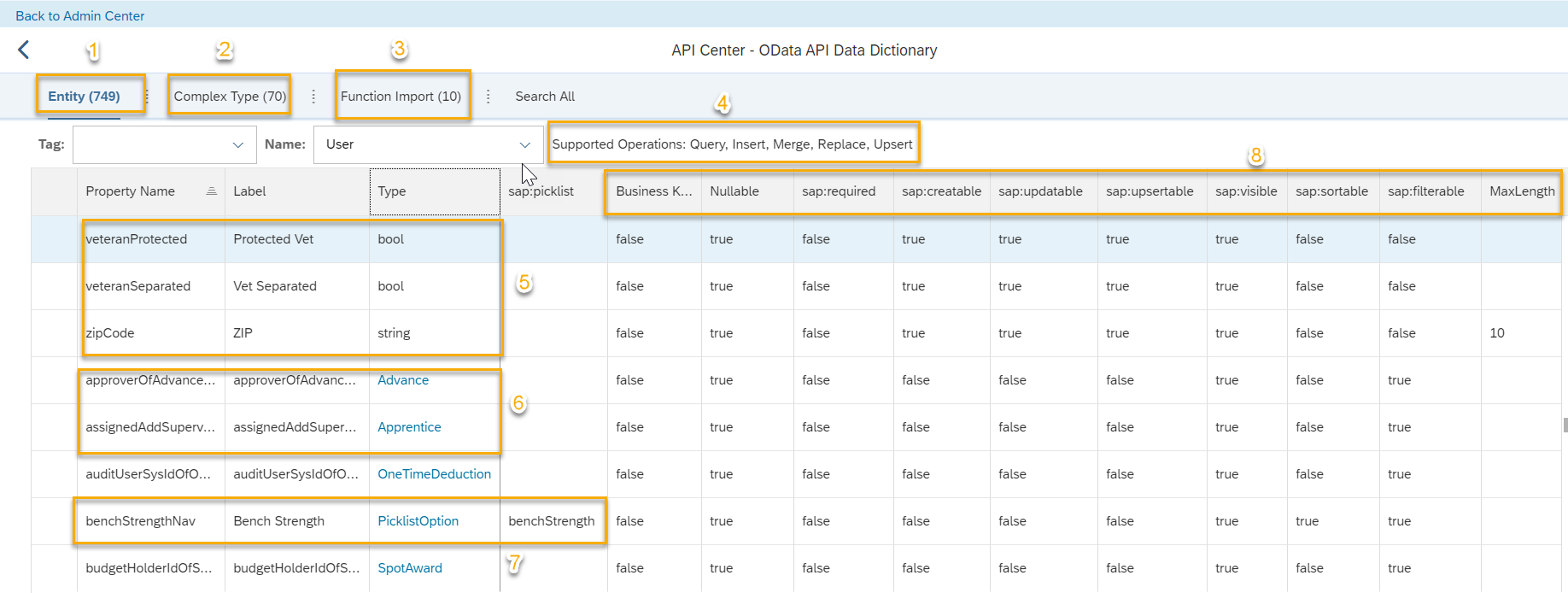Viewport: 1568px width, 593px height.
Task: Open the Advance type link
Action: (403, 380)
